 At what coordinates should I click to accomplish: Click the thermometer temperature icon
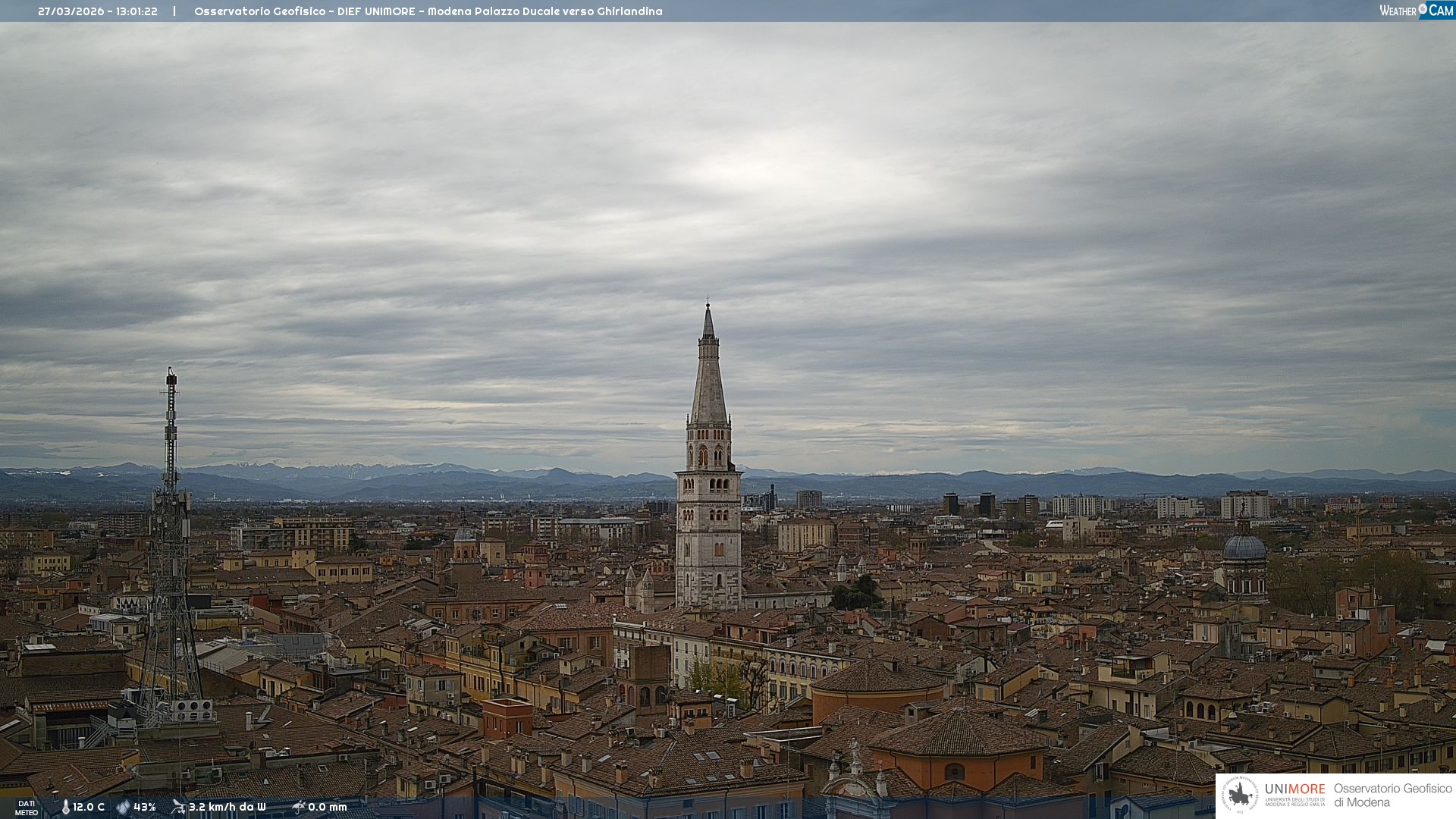click(x=65, y=807)
